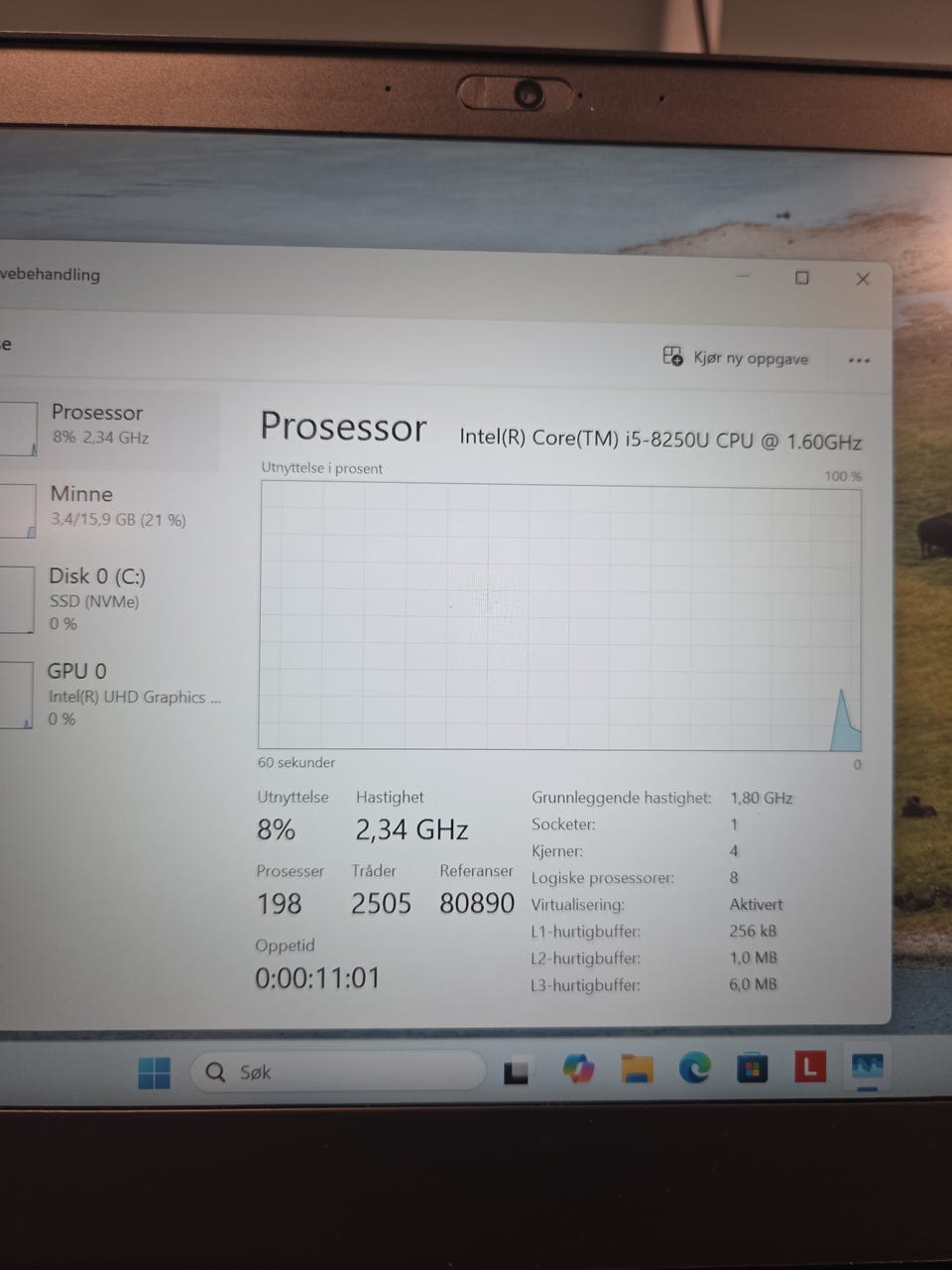Open the Disk 0 (C:) entry
The width and height of the screenshot is (952, 1270).
[109, 598]
